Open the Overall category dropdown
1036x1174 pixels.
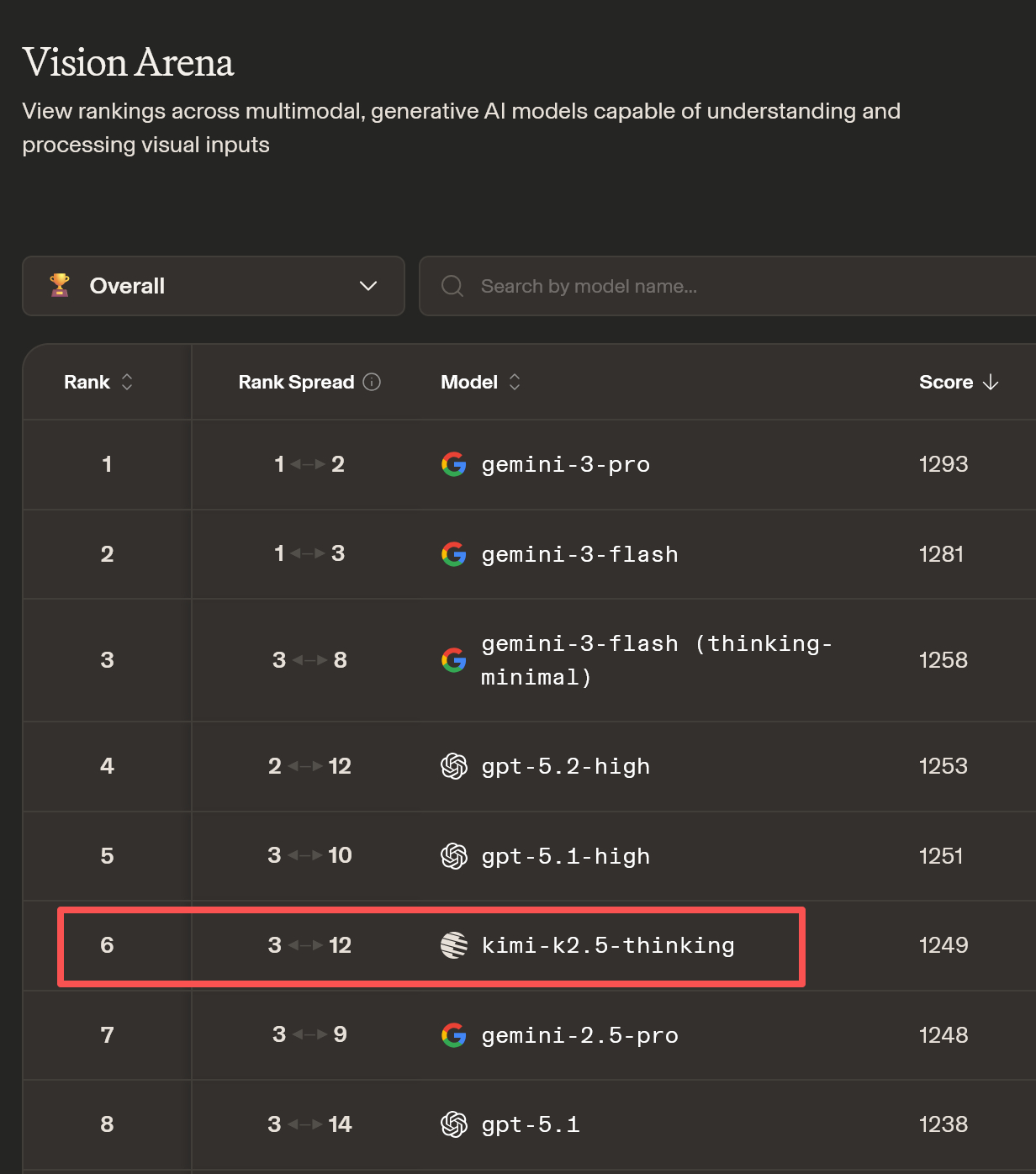(213, 286)
